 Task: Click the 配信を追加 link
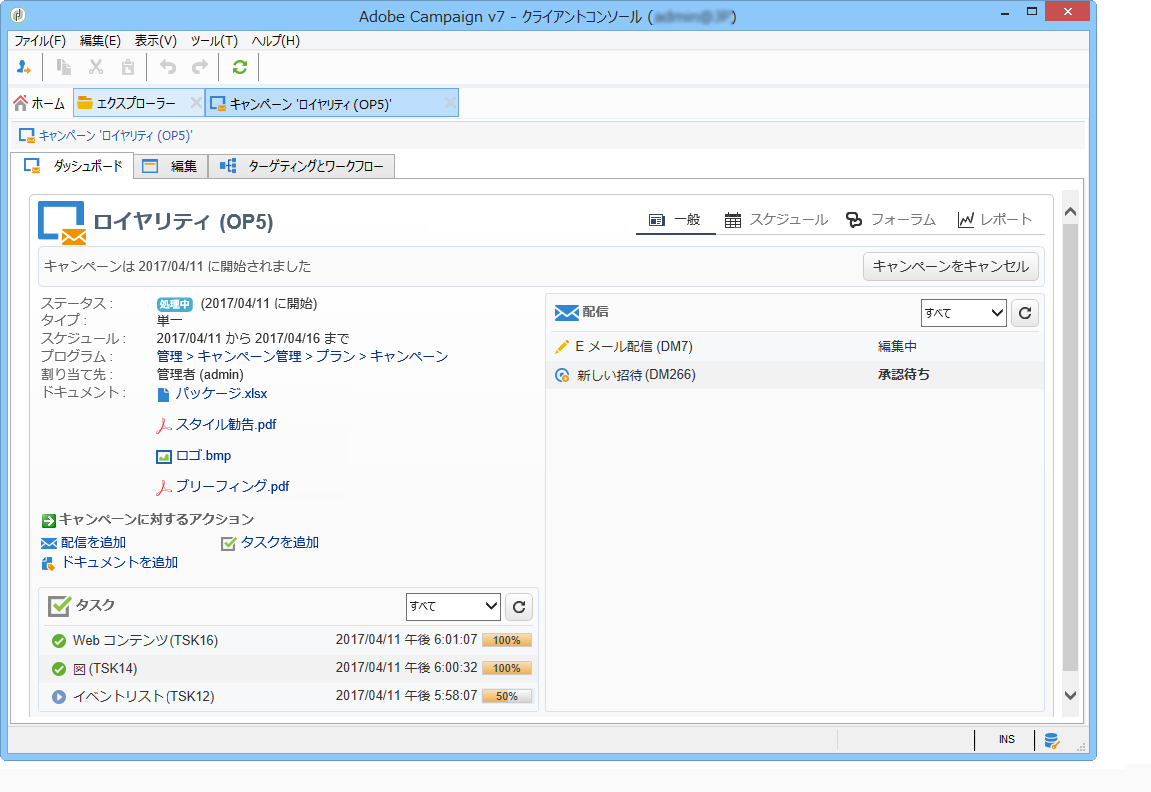point(93,542)
